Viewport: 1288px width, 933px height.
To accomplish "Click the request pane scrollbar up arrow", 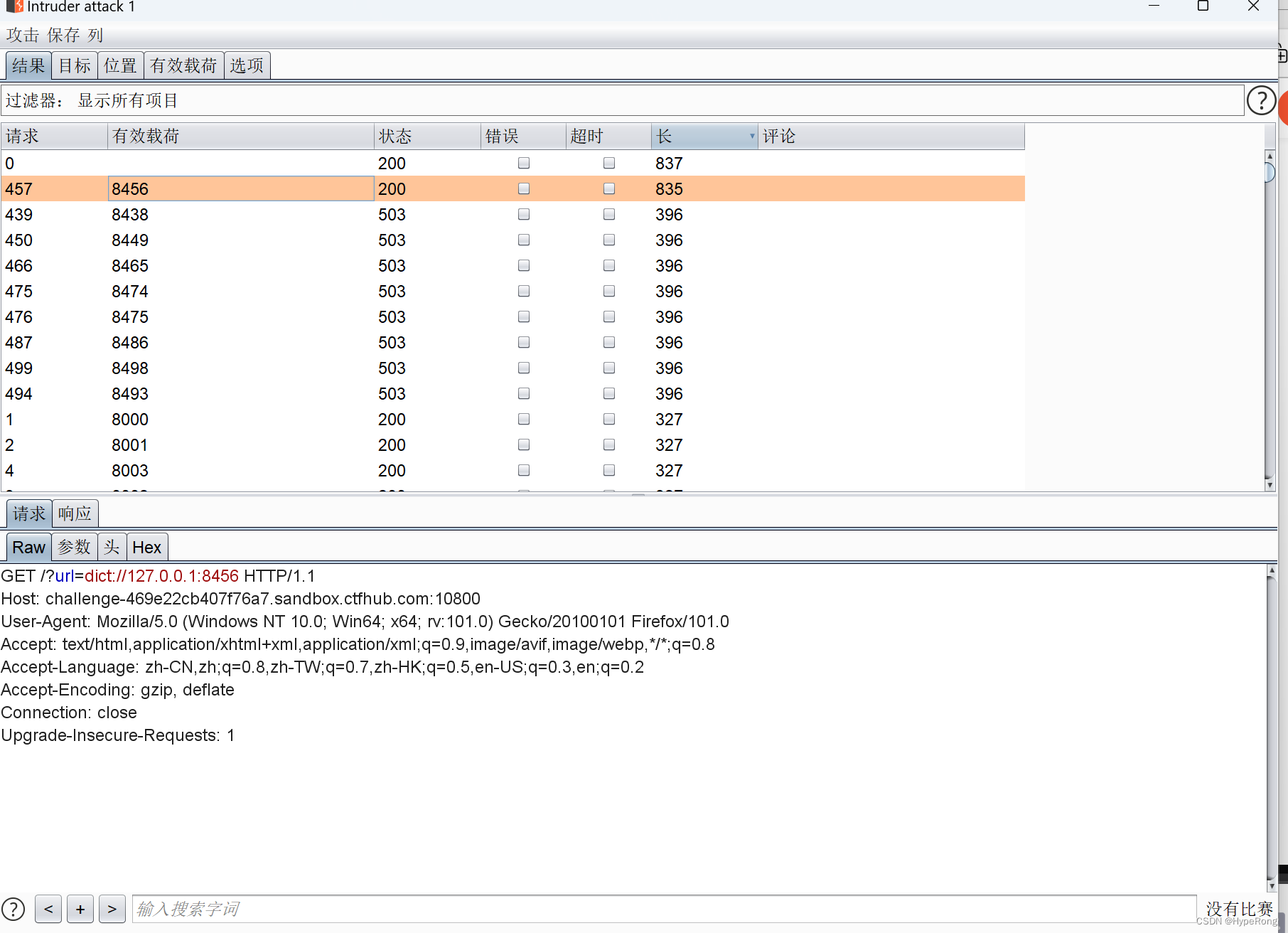I will [x=1272, y=570].
